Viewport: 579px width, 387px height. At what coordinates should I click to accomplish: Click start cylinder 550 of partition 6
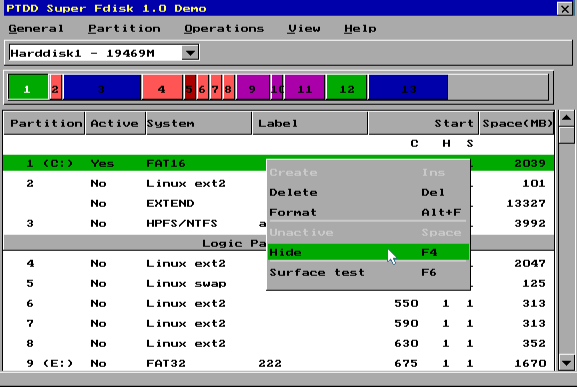click(x=406, y=303)
